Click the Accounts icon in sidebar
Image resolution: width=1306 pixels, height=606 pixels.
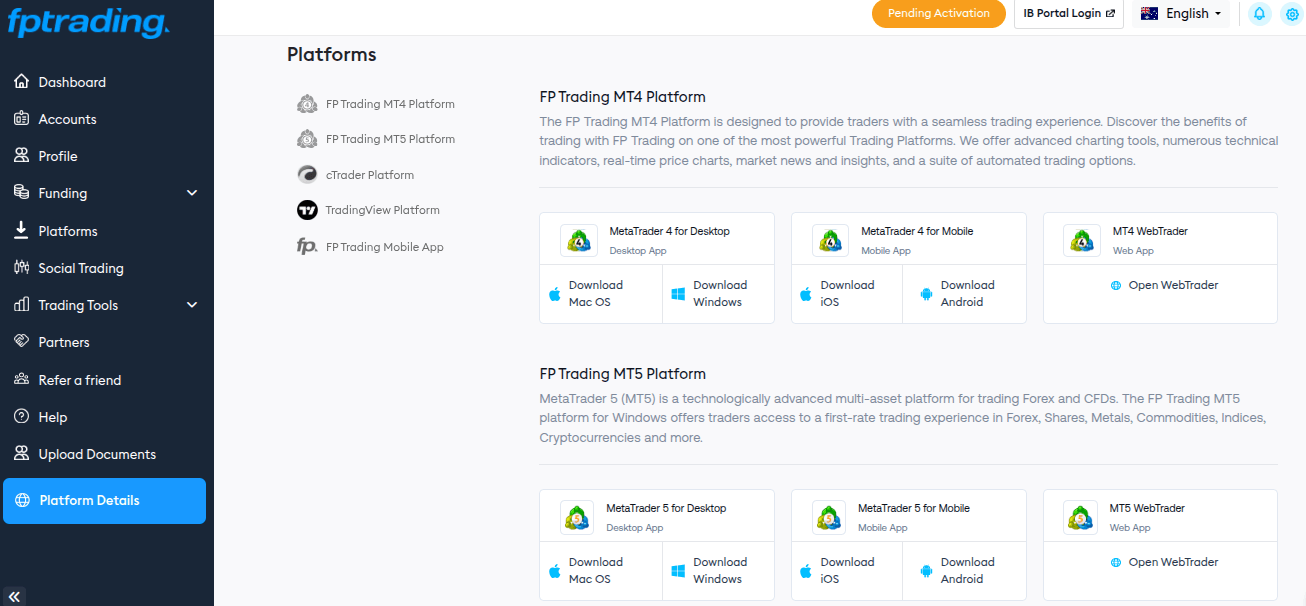click(21, 119)
